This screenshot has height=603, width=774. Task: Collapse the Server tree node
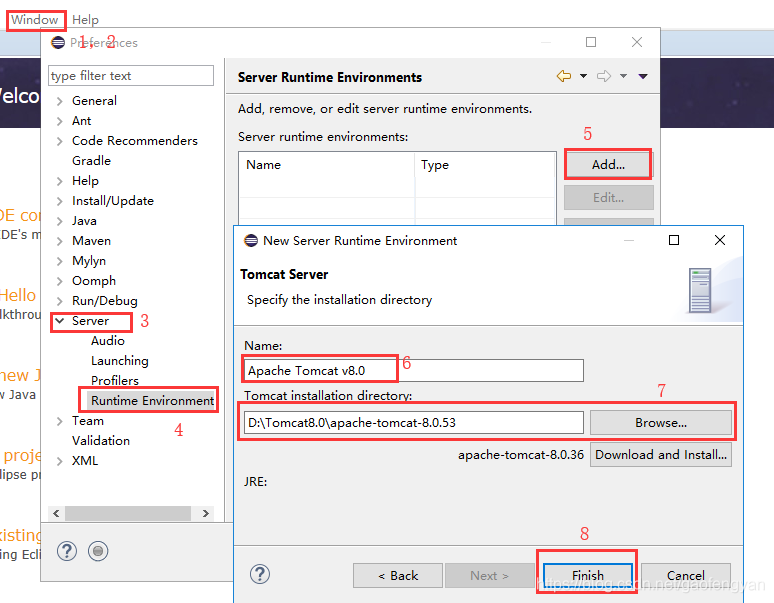tap(60, 321)
